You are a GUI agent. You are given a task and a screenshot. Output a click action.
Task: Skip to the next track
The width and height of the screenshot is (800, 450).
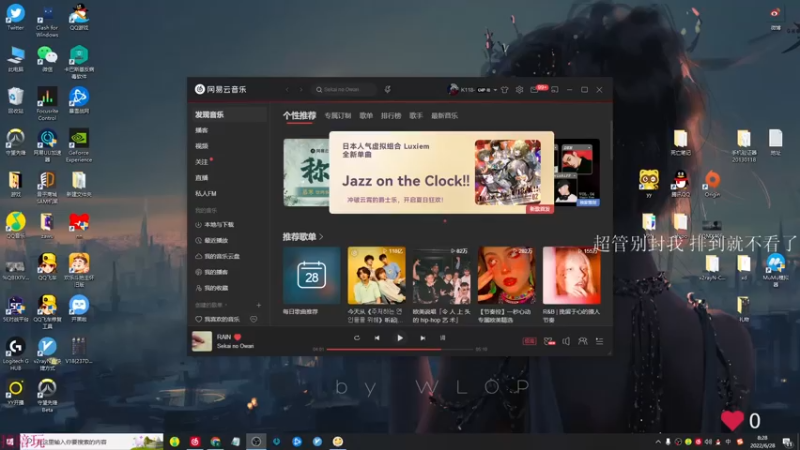click(x=422, y=338)
